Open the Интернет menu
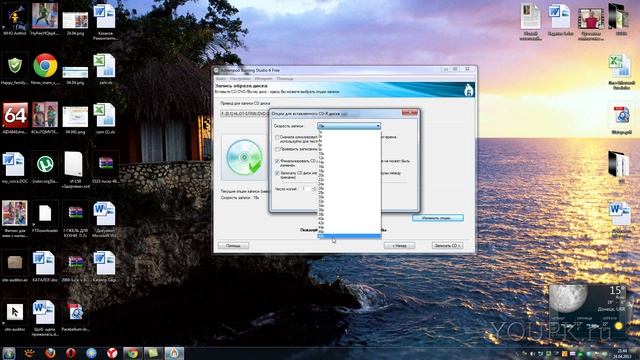Viewport: 640px width, 360px height. pyautogui.click(x=263, y=78)
